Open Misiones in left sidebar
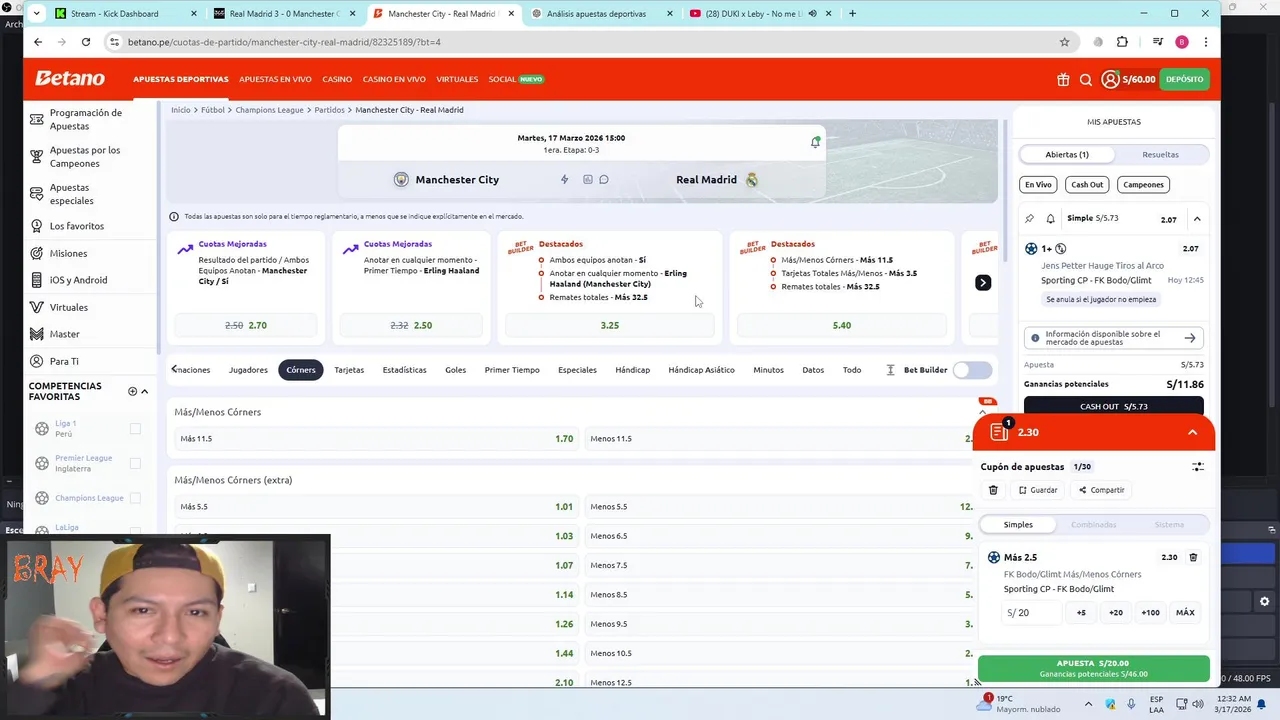Screen dimensions: 1280x720 68,253
